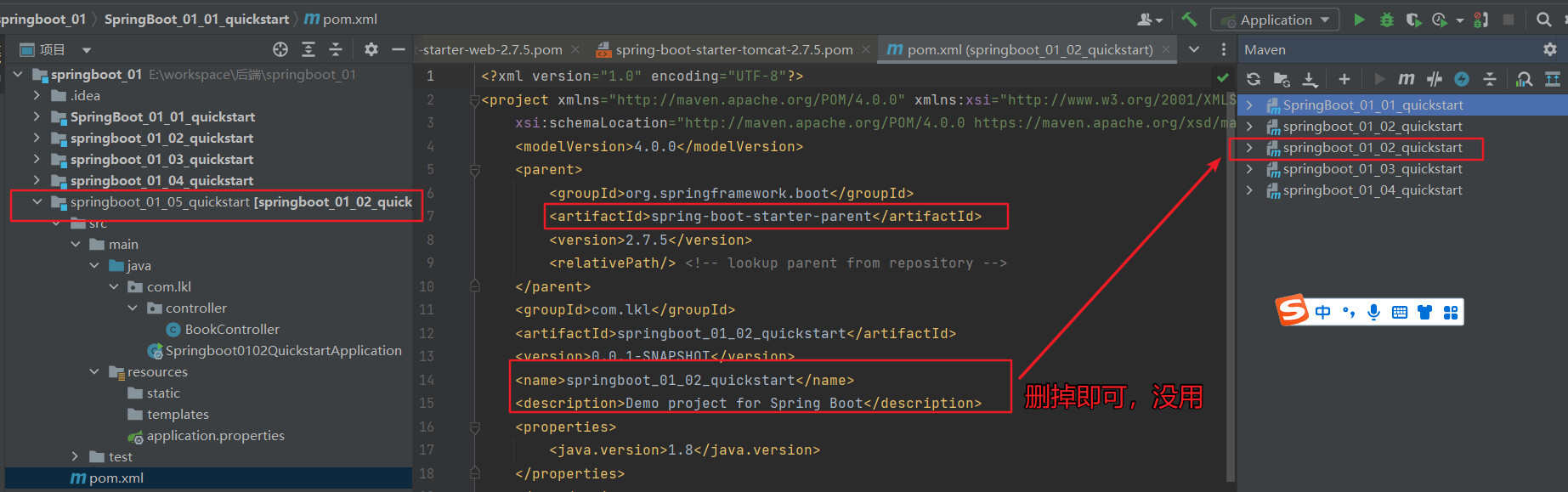Image resolution: width=1568 pixels, height=492 pixels.
Task: Click the stop button in the run toolbar
Action: (x=1509, y=19)
